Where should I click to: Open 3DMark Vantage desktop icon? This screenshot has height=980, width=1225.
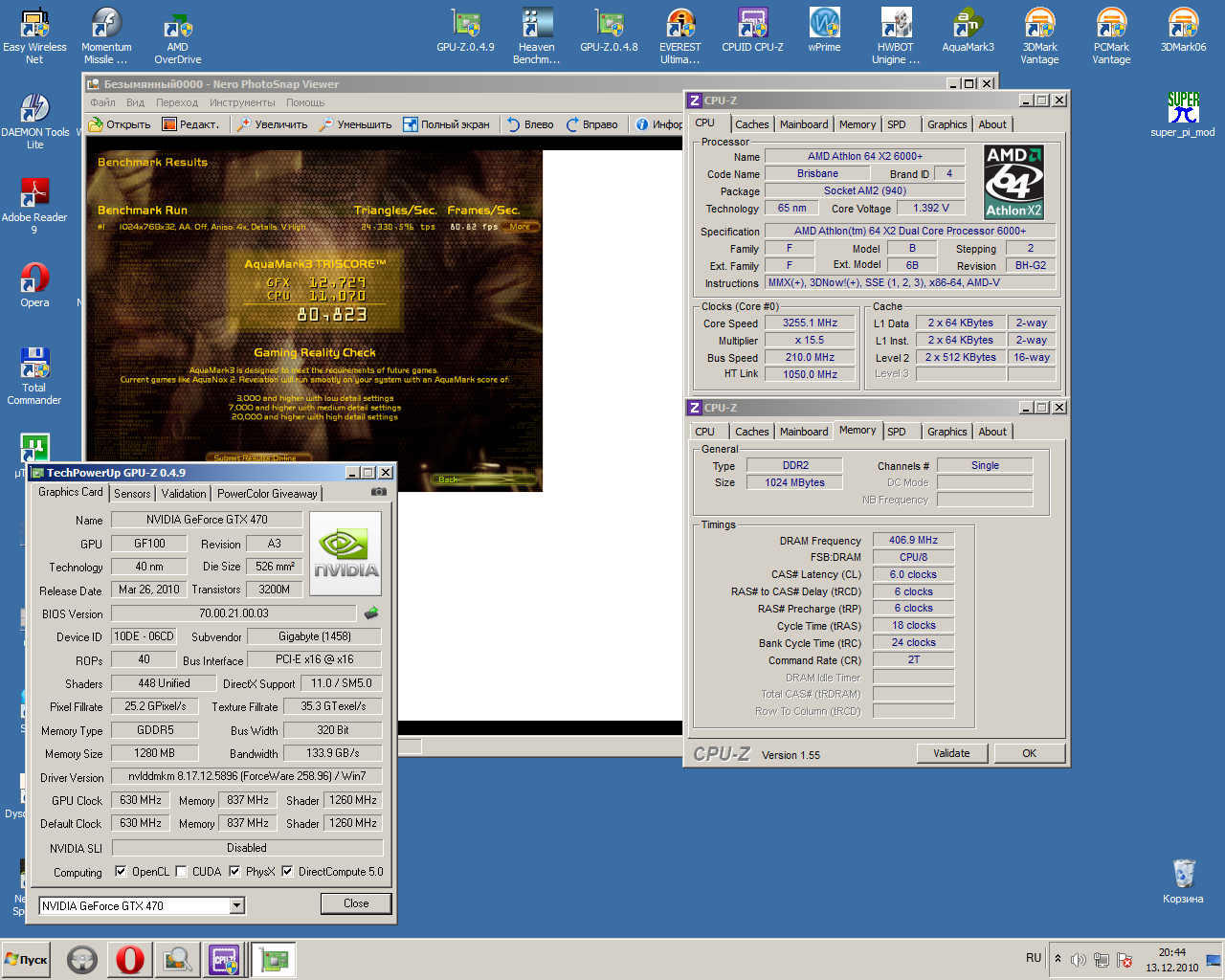(x=1039, y=36)
